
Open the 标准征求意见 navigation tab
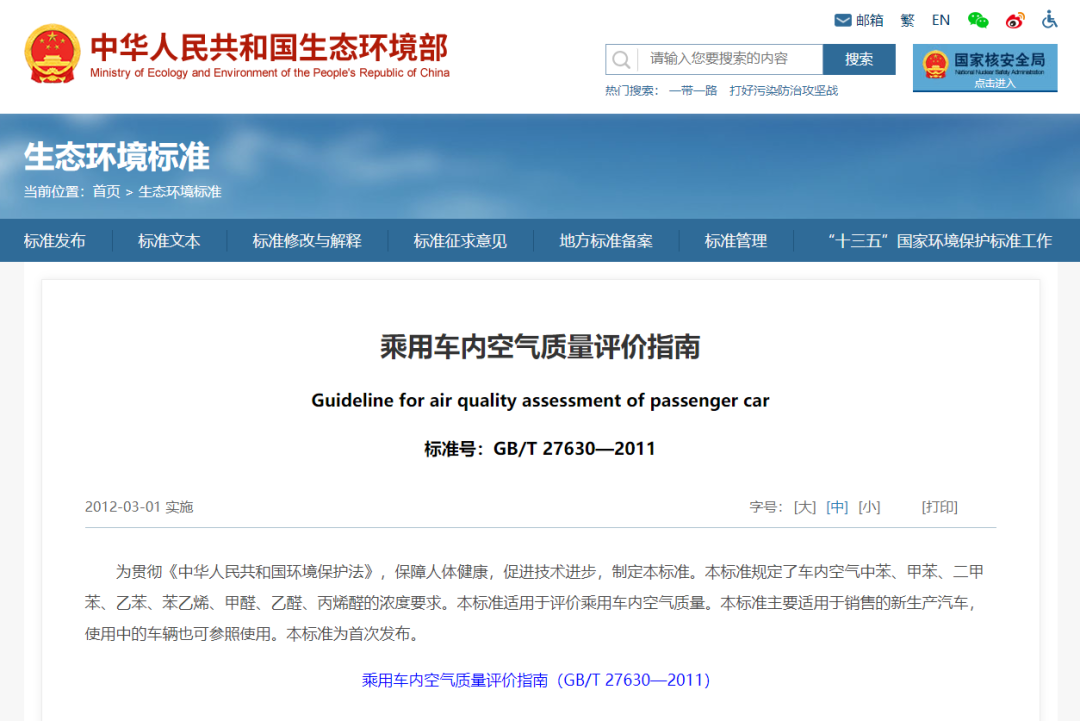460,240
